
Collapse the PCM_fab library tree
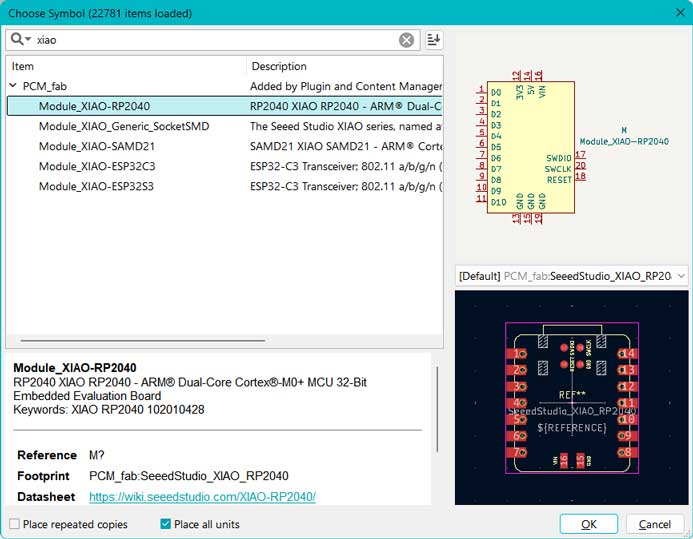coord(13,86)
